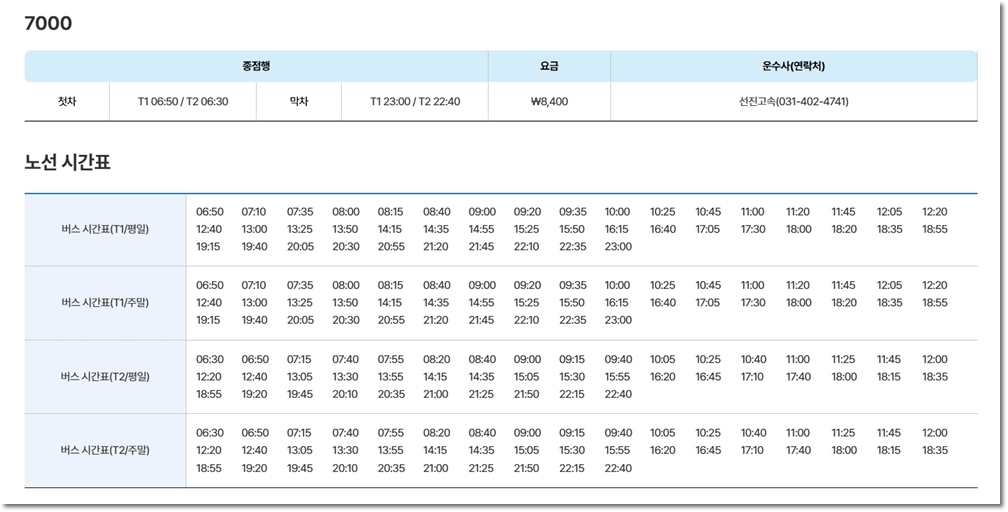This screenshot has width=1008, height=512.
Task: Click the 막차 label cell
Action: click(x=298, y=101)
